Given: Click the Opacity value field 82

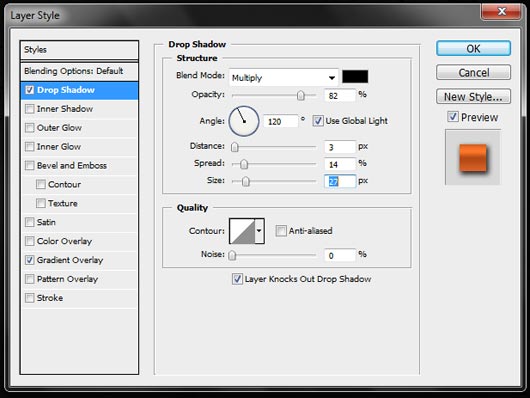Looking at the screenshot, I should click(x=340, y=96).
